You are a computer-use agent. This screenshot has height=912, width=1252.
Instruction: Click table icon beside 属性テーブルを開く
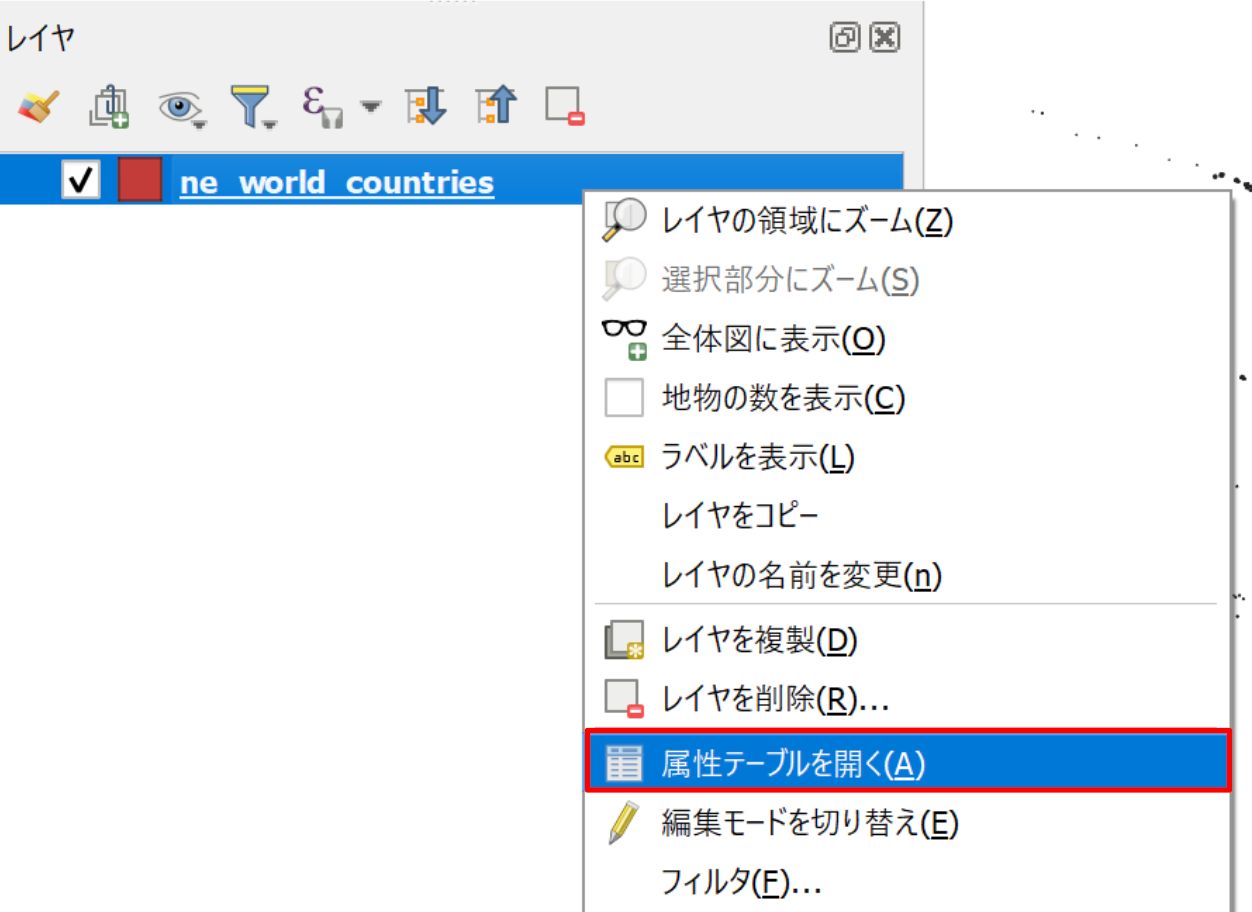(x=625, y=763)
